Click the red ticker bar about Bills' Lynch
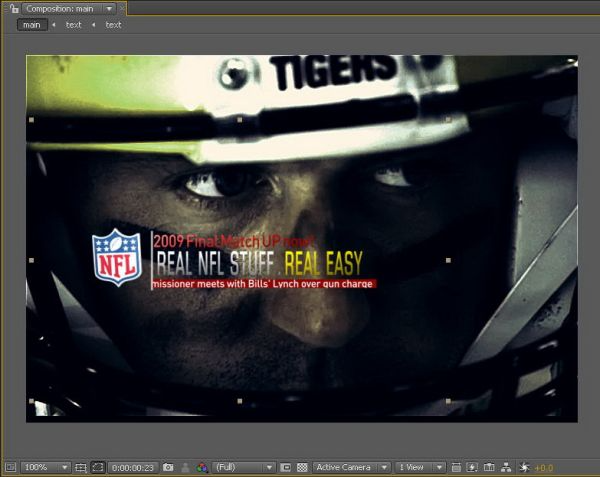The height and width of the screenshot is (477, 600). pyautogui.click(x=264, y=284)
